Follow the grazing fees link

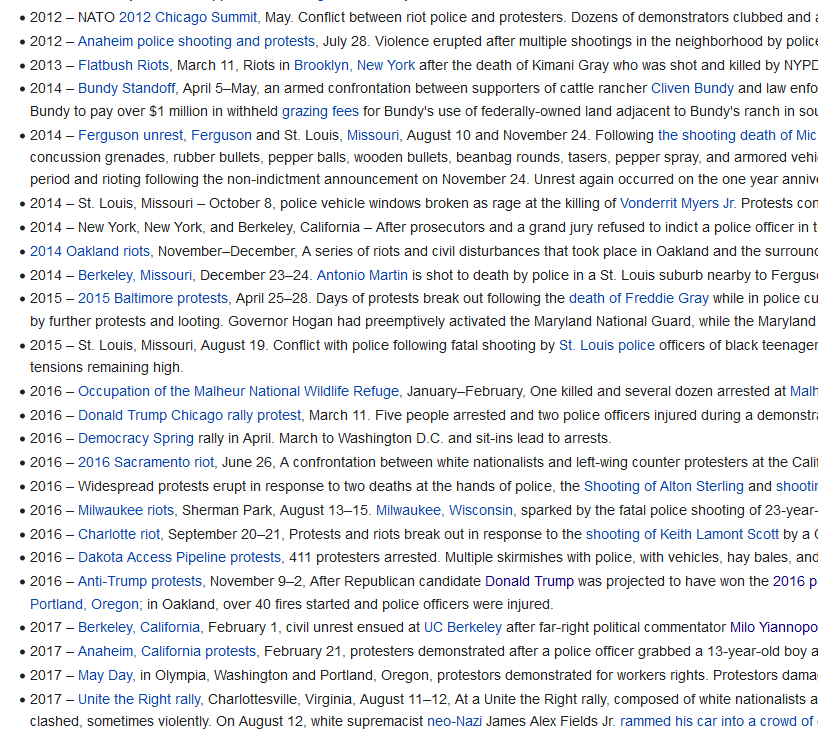tap(320, 111)
